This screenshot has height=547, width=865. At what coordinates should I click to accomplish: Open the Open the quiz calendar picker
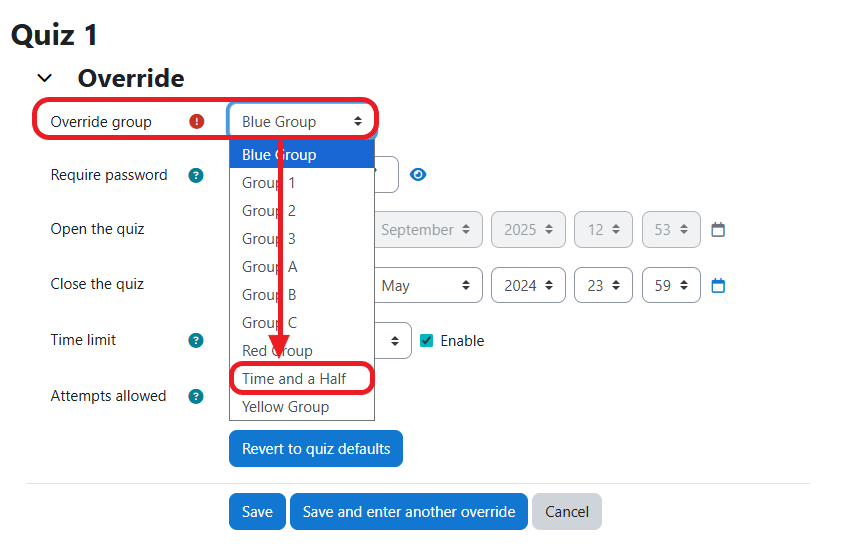718,230
